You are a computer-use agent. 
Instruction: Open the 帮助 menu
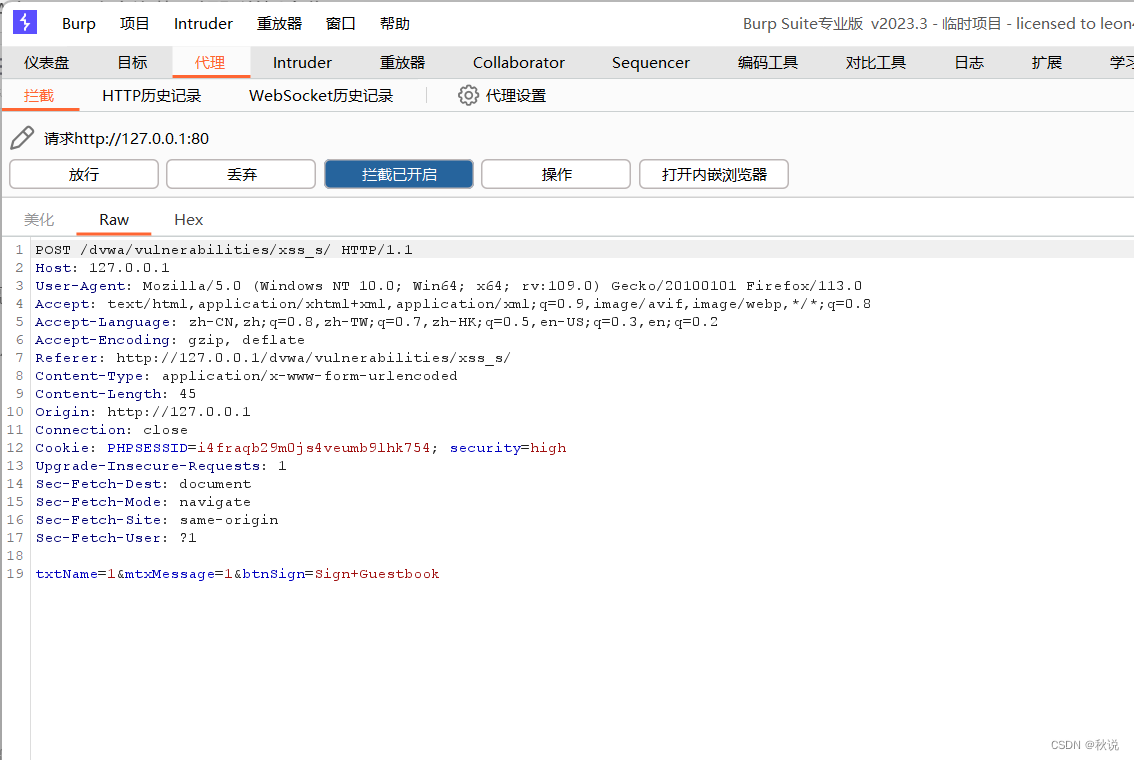point(395,24)
